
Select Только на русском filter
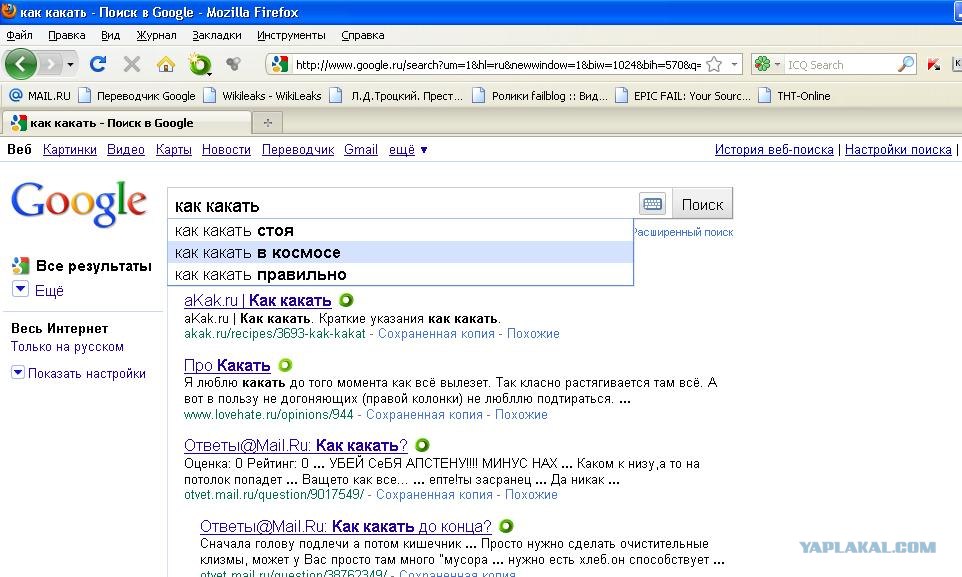click(x=67, y=347)
